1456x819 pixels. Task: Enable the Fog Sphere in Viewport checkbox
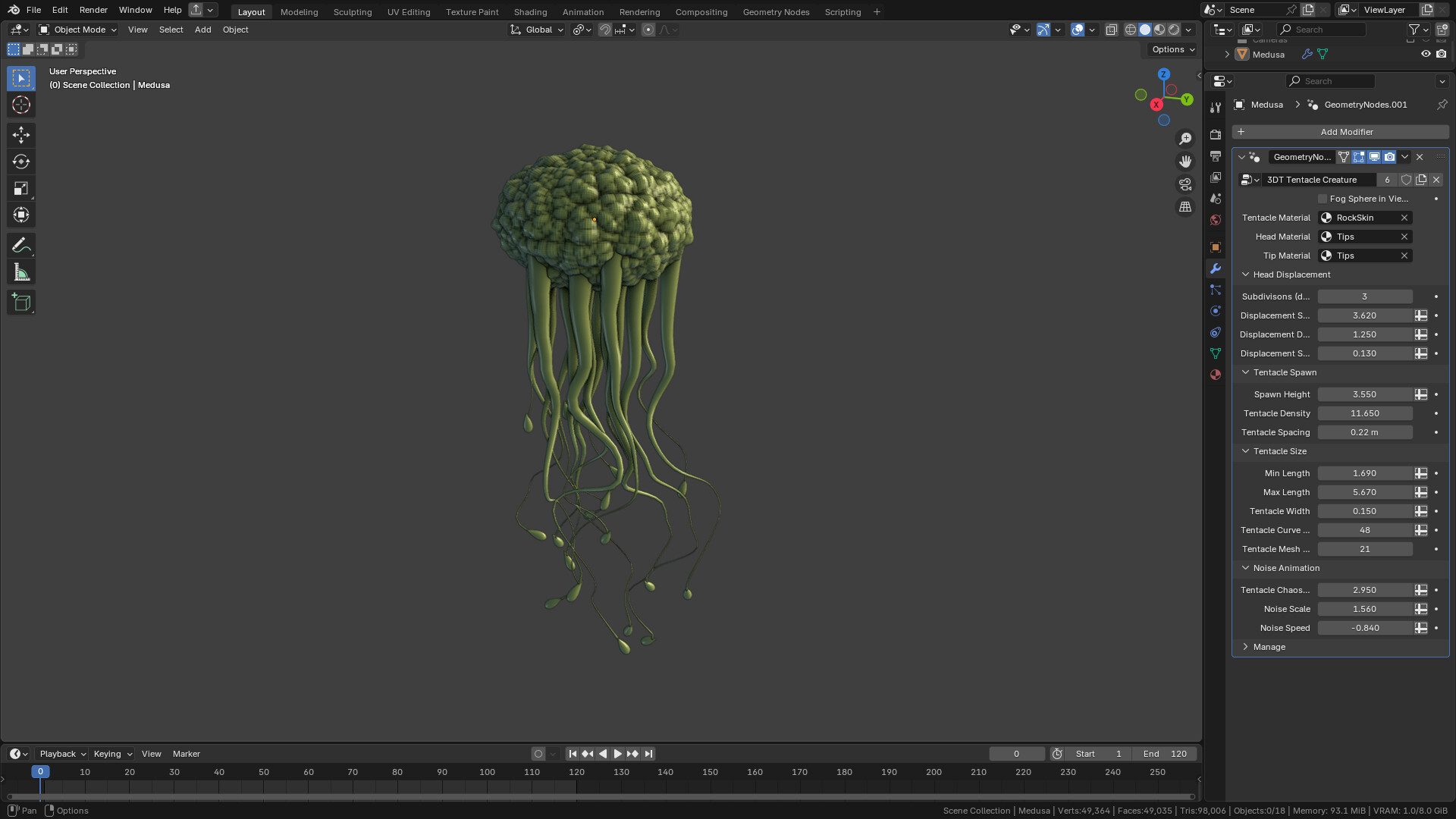pyautogui.click(x=1322, y=199)
